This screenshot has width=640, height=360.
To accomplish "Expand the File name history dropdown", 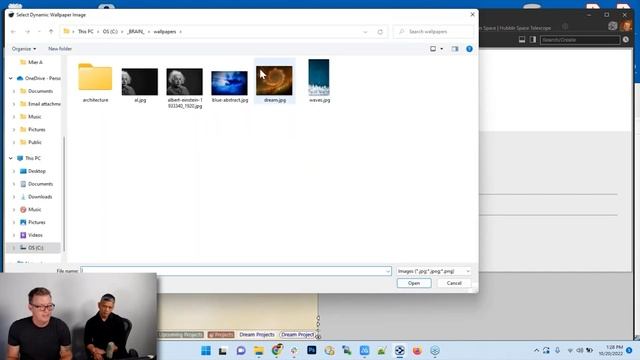I will click(388, 271).
